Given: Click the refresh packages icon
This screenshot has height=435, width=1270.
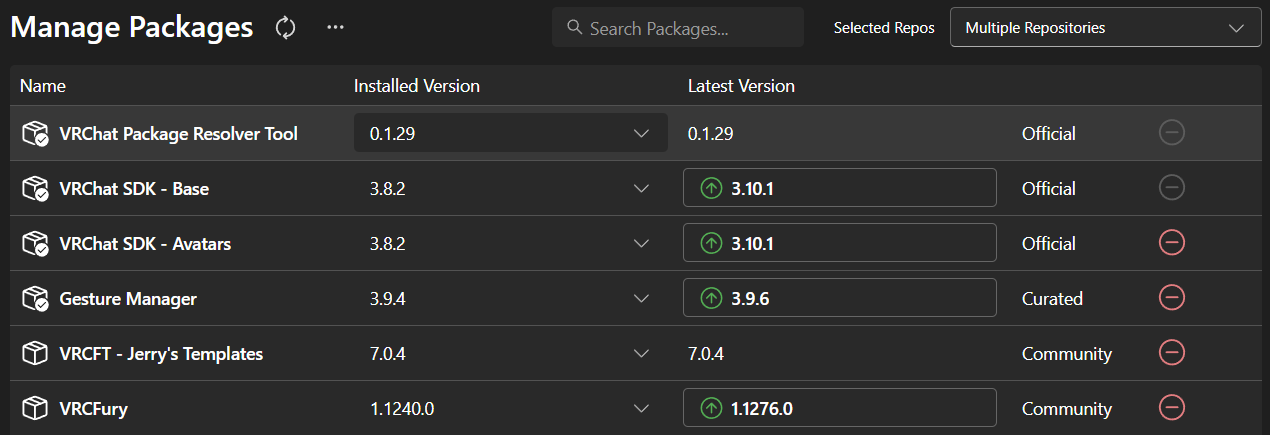Looking at the screenshot, I should click(x=286, y=28).
